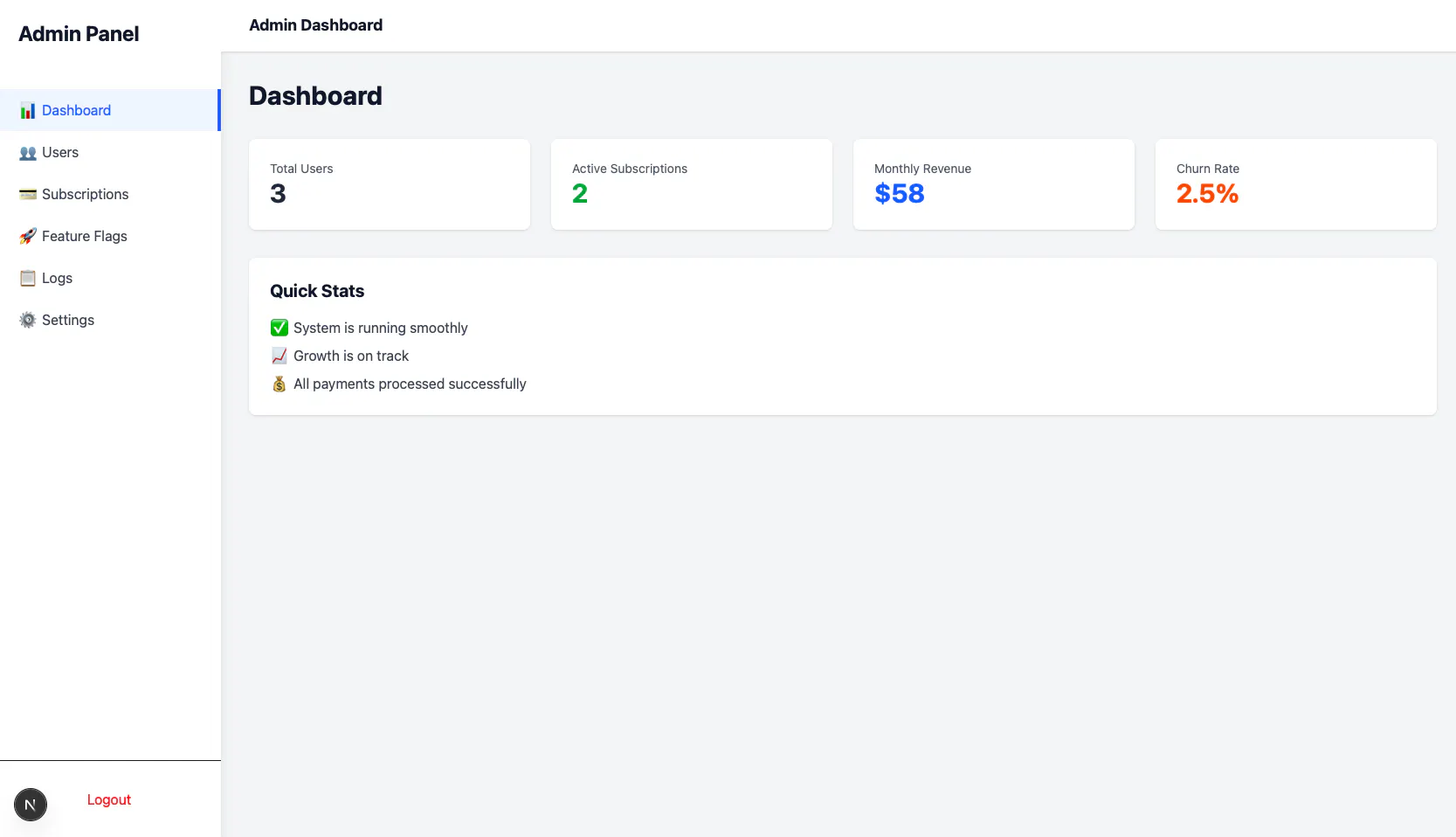Image resolution: width=1456 pixels, height=837 pixels.
Task: Click 'System is running smoothly' text
Action: click(x=381, y=328)
